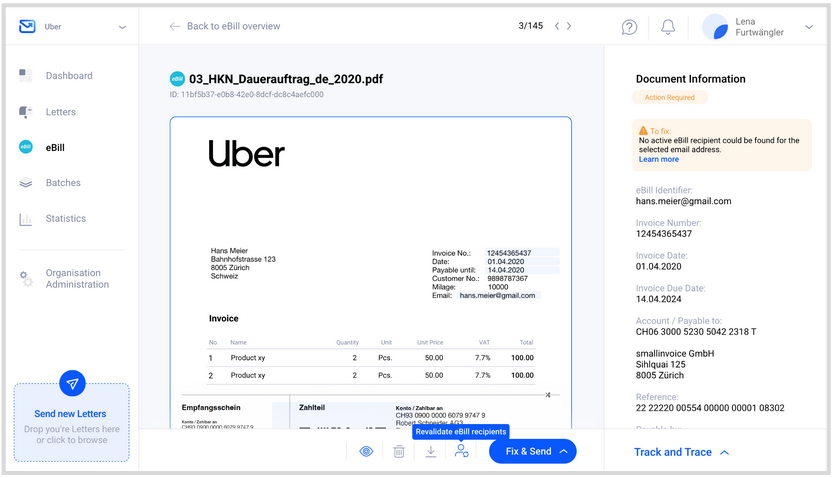Image resolution: width=832 pixels, height=478 pixels.
Task: Click the account CH06 3000 5230 5042 2318 T
Action: point(696,332)
